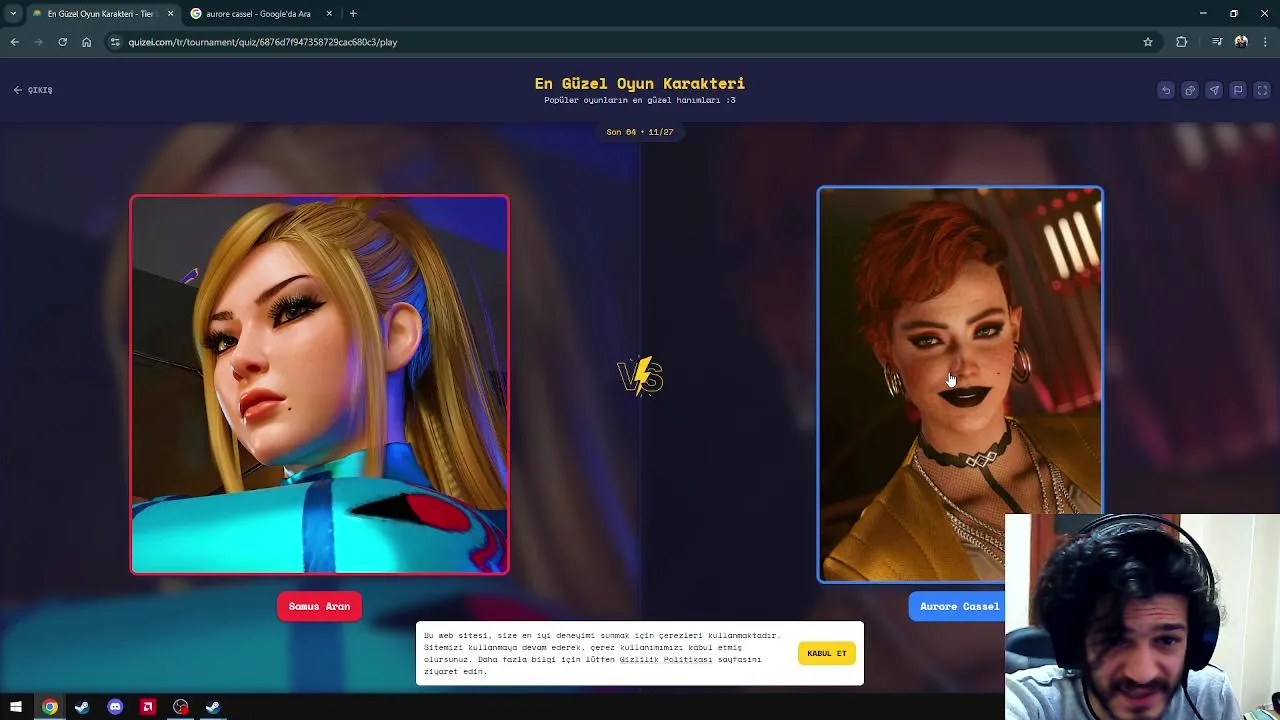Click the Son 64 • 11/27 round indicator
This screenshot has height=720, width=1280.
point(640,132)
